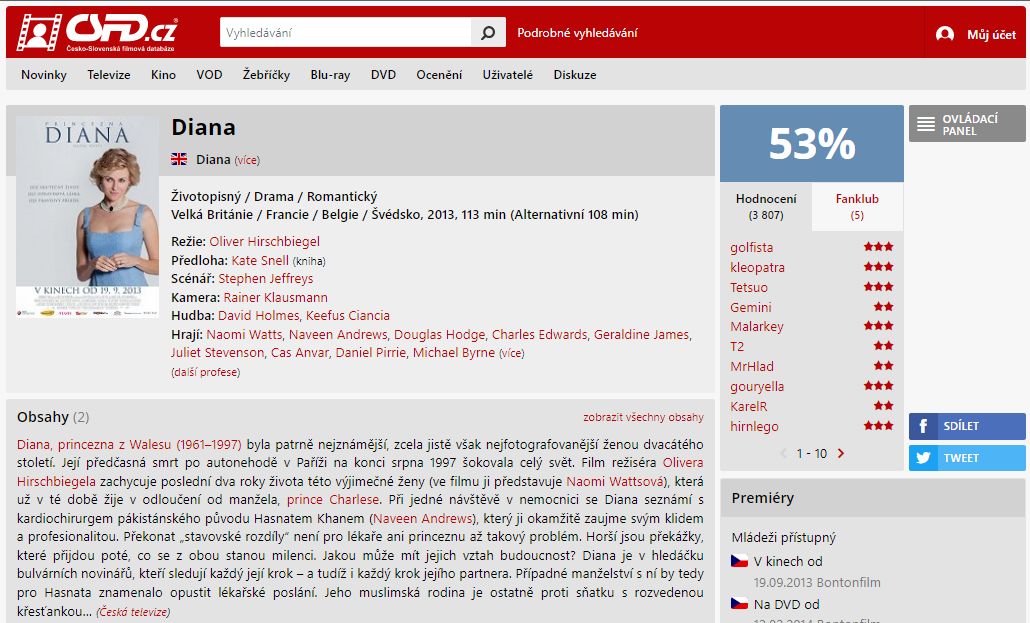Tweet using the Twitter button

coord(967,457)
